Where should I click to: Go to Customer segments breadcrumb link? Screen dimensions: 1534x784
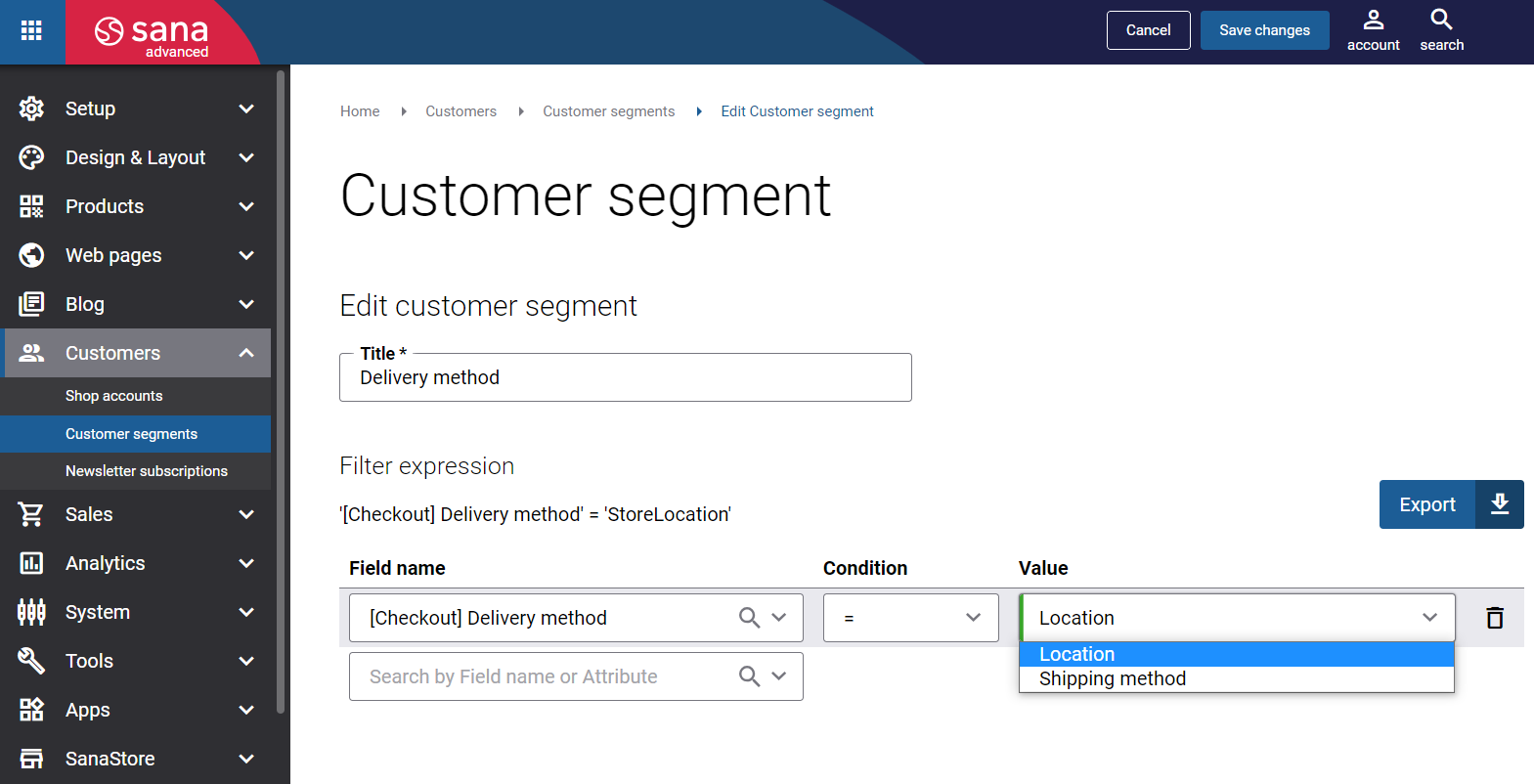608,111
